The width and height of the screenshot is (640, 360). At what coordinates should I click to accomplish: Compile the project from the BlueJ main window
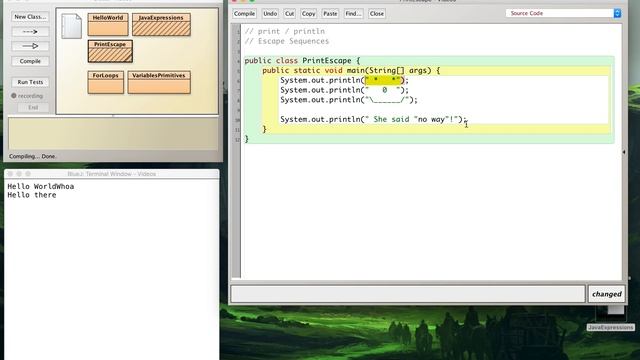(x=30, y=61)
